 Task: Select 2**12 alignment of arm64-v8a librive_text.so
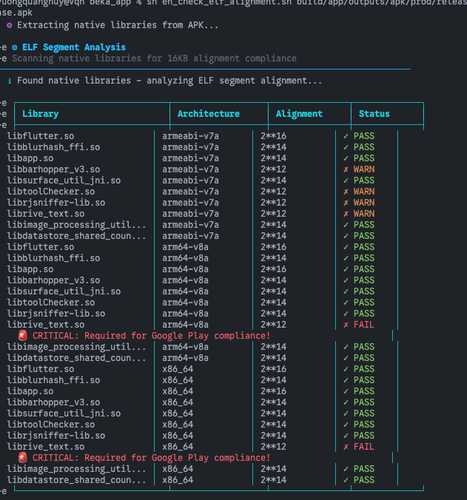click(273, 325)
